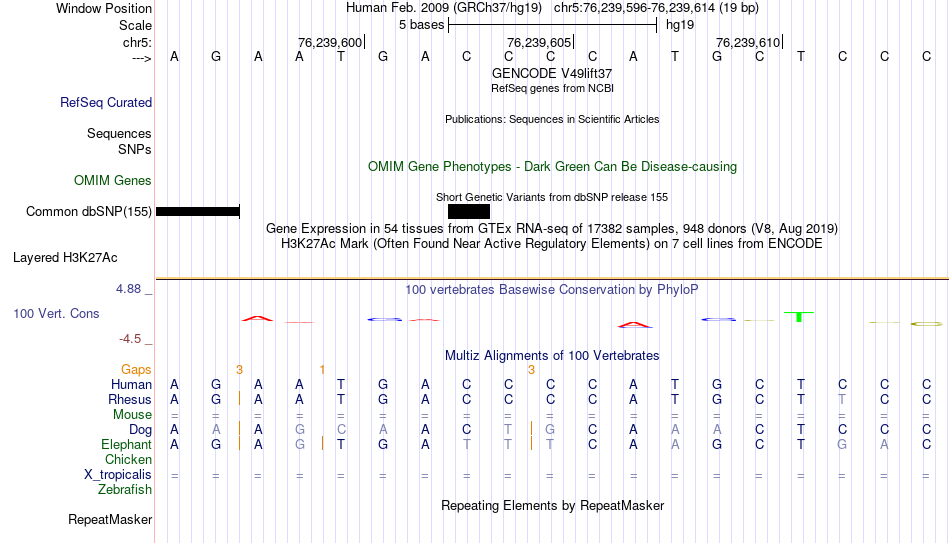
Task: Click the X_tropicalis species row label
Action: (118, 475)
